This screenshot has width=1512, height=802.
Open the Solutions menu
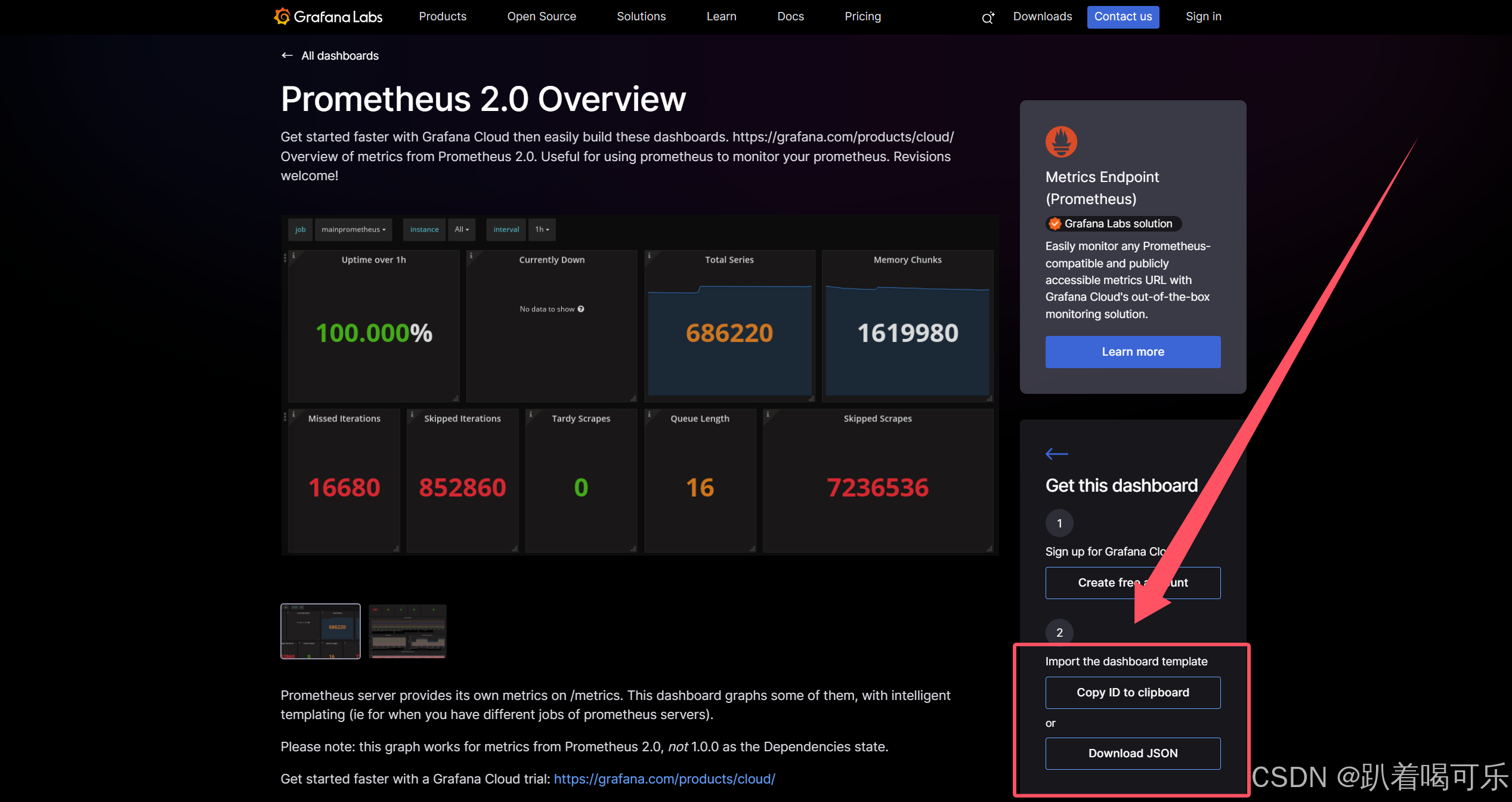[x=641, y=17]
